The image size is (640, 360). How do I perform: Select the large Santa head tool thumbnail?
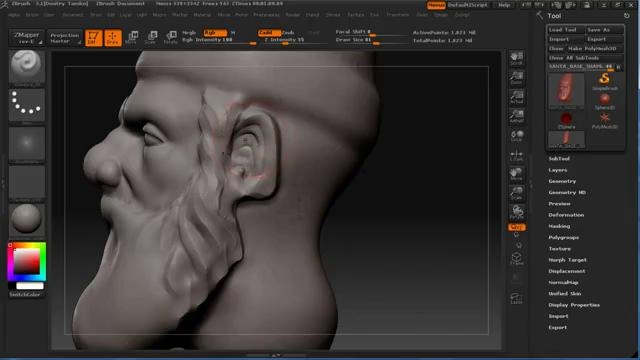(566, 91)
